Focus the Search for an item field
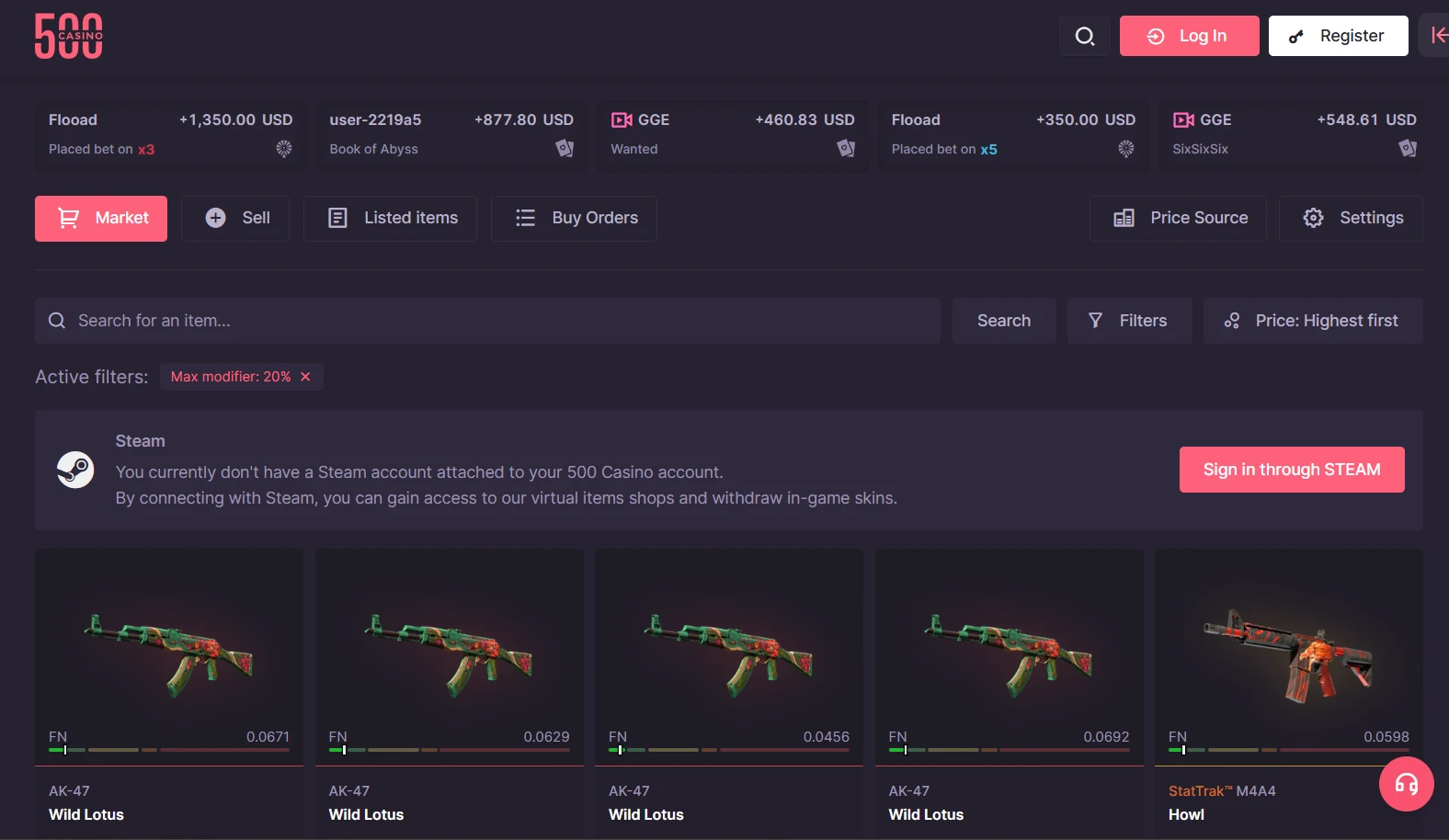This screenshot has height=840, width=1449. coord(487,321)
